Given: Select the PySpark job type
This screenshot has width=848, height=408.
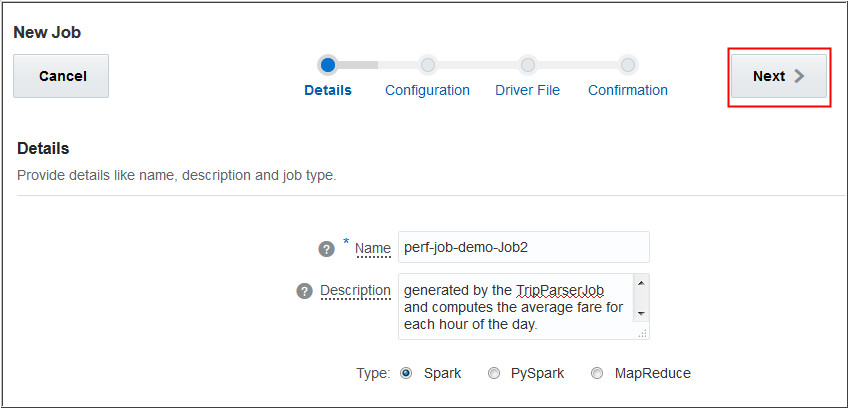Looking at the screenshot, I should pos(494,373).
